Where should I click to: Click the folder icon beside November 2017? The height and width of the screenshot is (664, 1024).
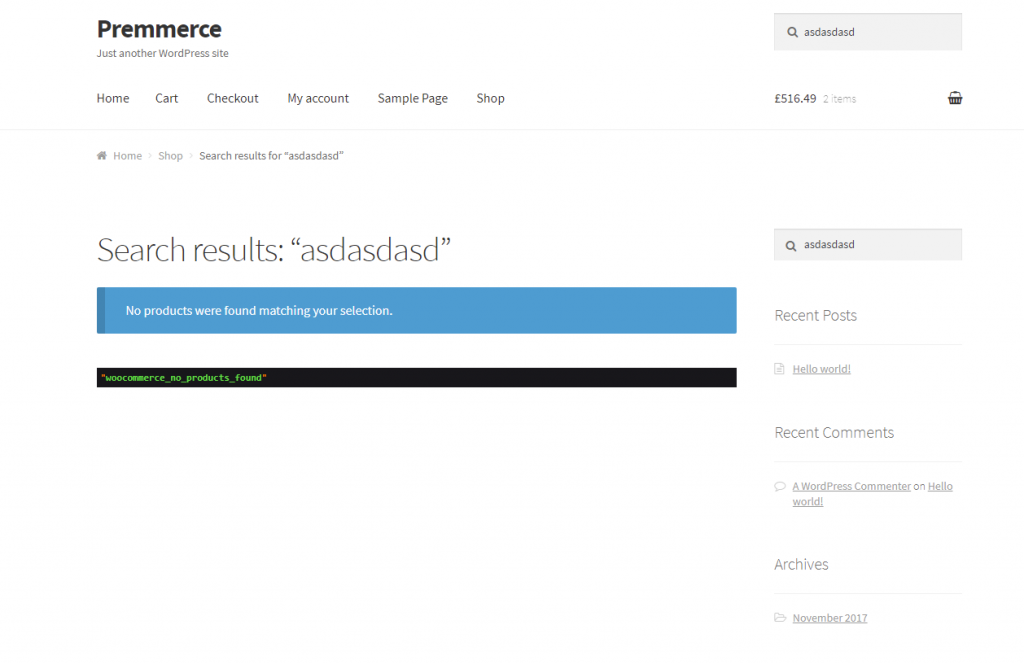coord(780,617)
